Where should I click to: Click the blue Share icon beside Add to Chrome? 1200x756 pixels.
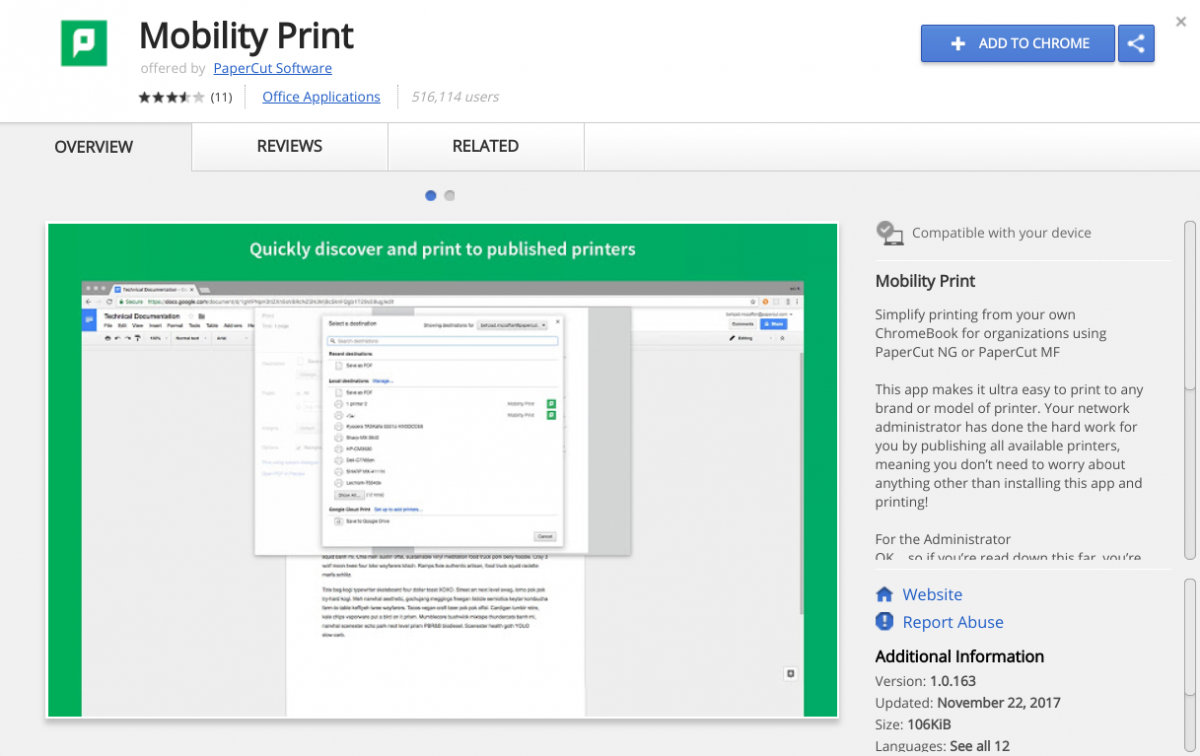tap(1137, 43)
